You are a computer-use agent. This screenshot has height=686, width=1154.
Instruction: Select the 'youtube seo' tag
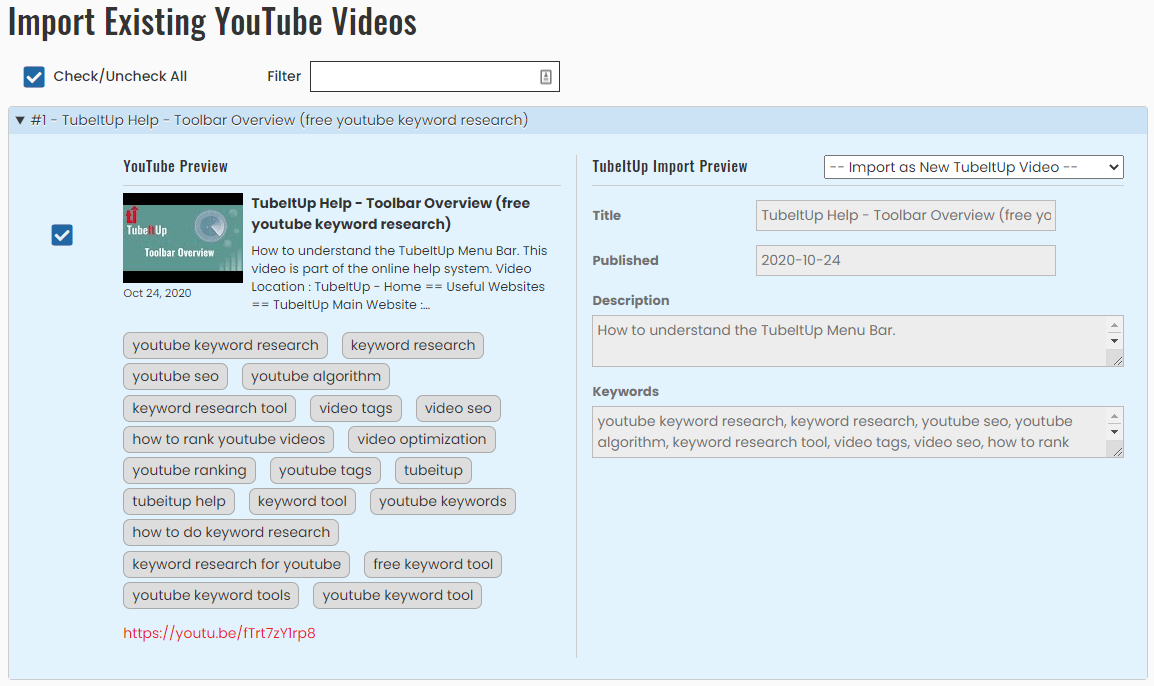pos(175,376)
